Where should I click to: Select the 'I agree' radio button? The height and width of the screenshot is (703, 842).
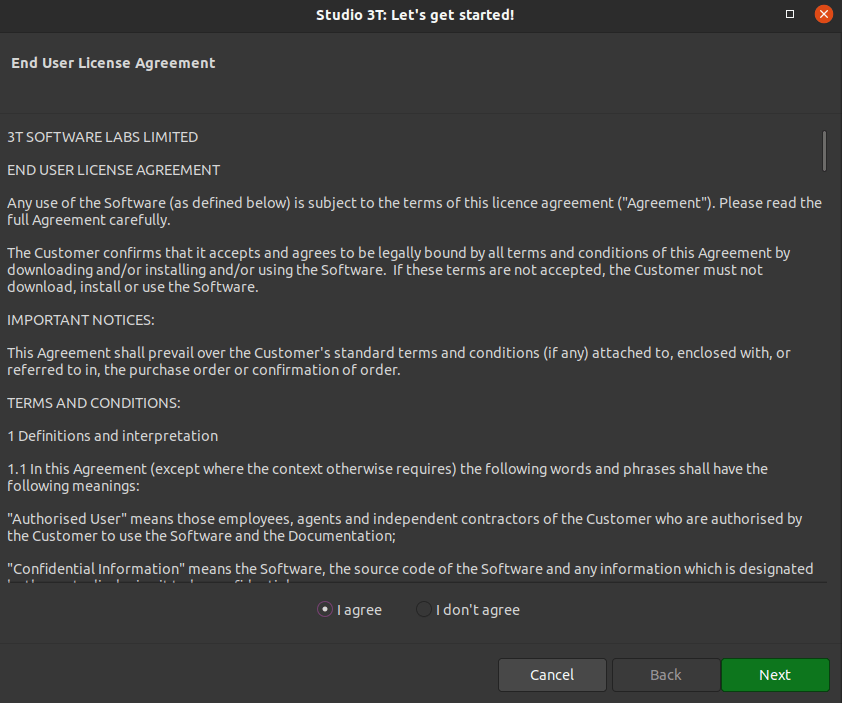click(324, 610)
